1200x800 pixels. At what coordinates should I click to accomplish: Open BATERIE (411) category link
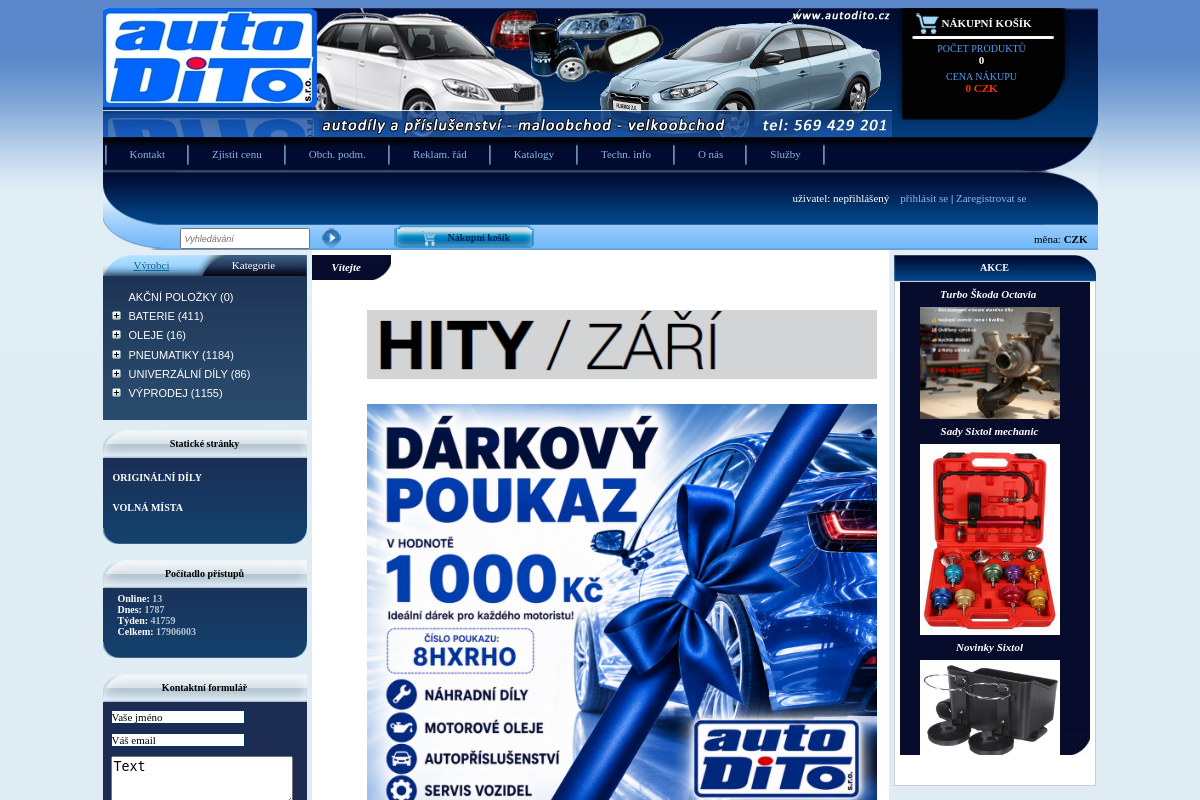click(x=166, y=316)
